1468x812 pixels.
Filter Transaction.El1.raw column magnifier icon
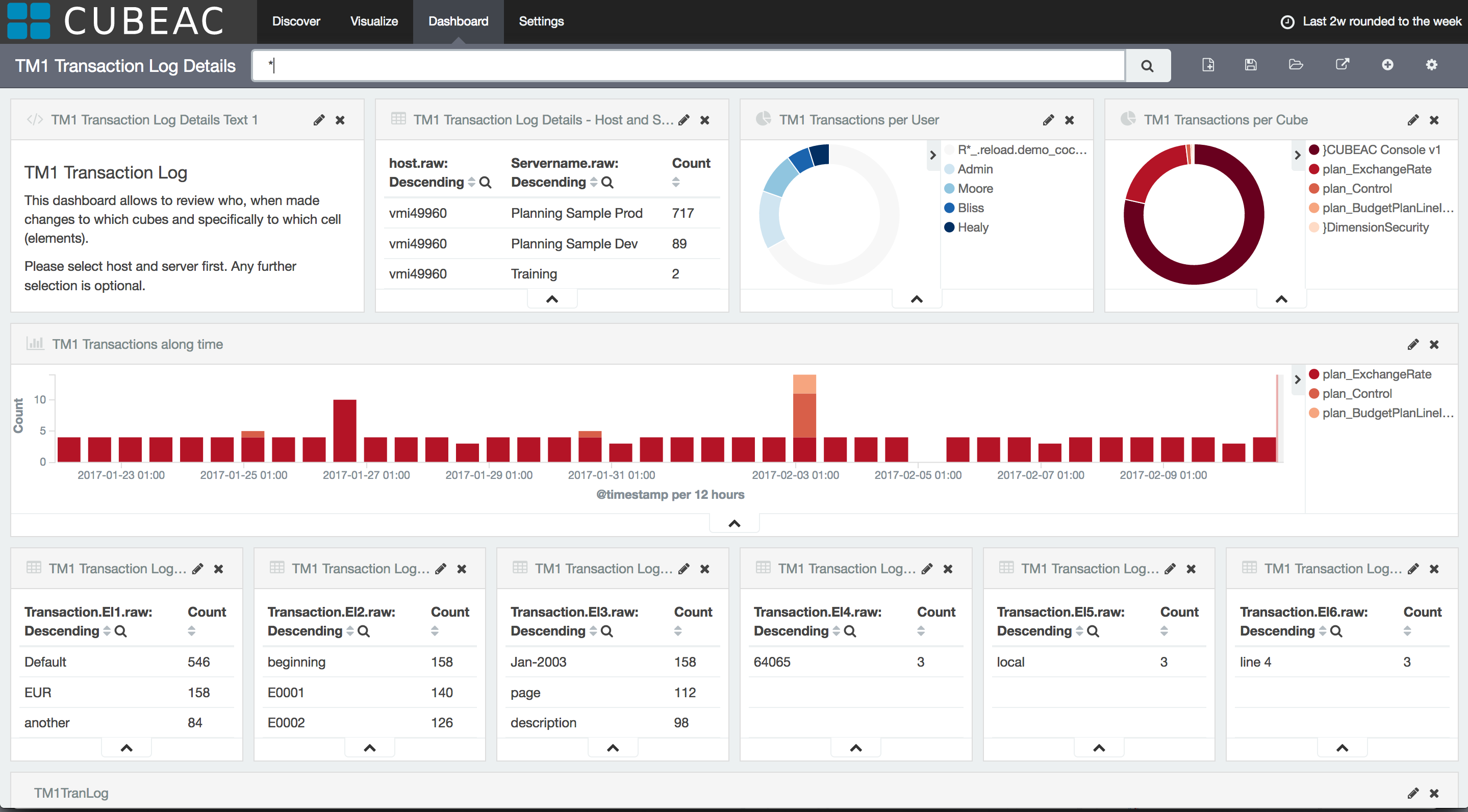point(121,631)
